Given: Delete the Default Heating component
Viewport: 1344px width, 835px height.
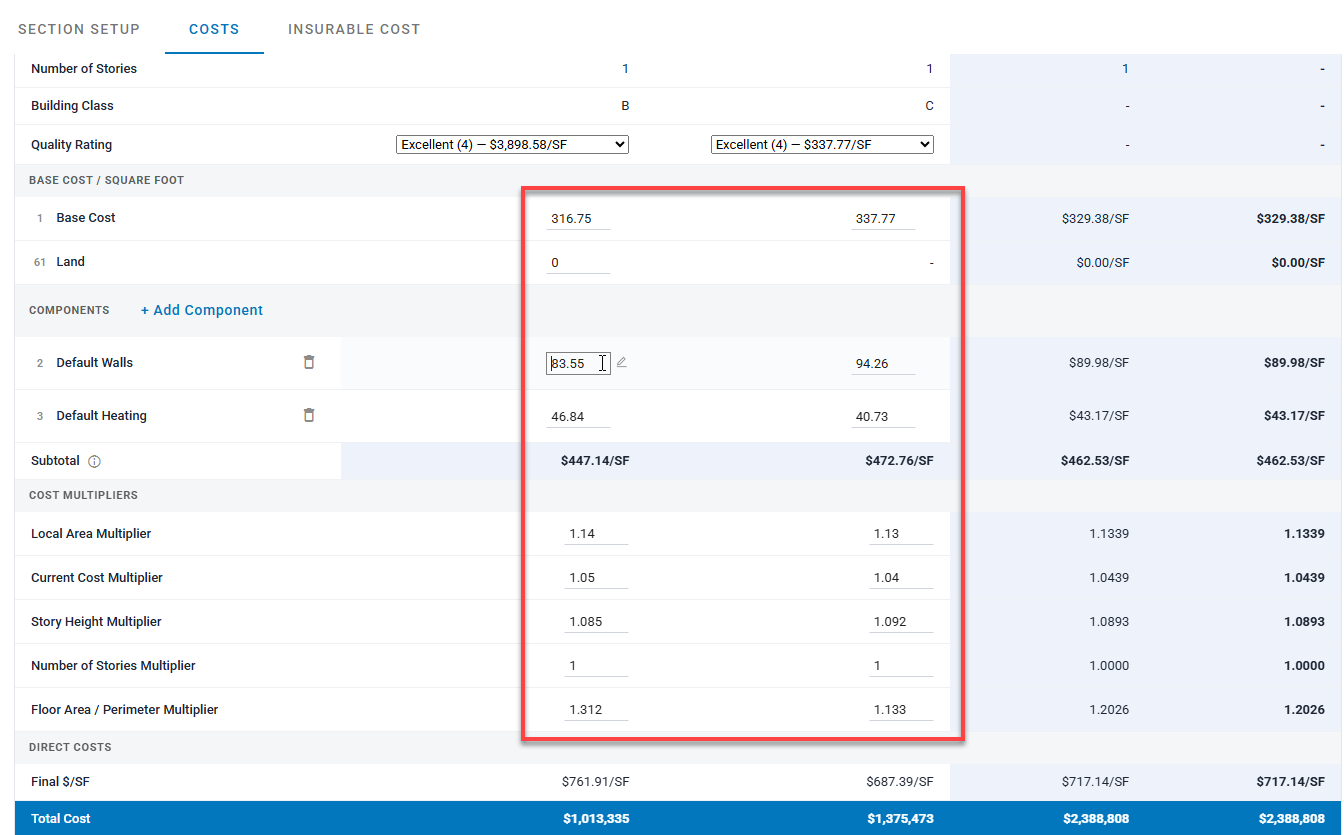Looking at the screenshot, I should (x=309, y=415).
